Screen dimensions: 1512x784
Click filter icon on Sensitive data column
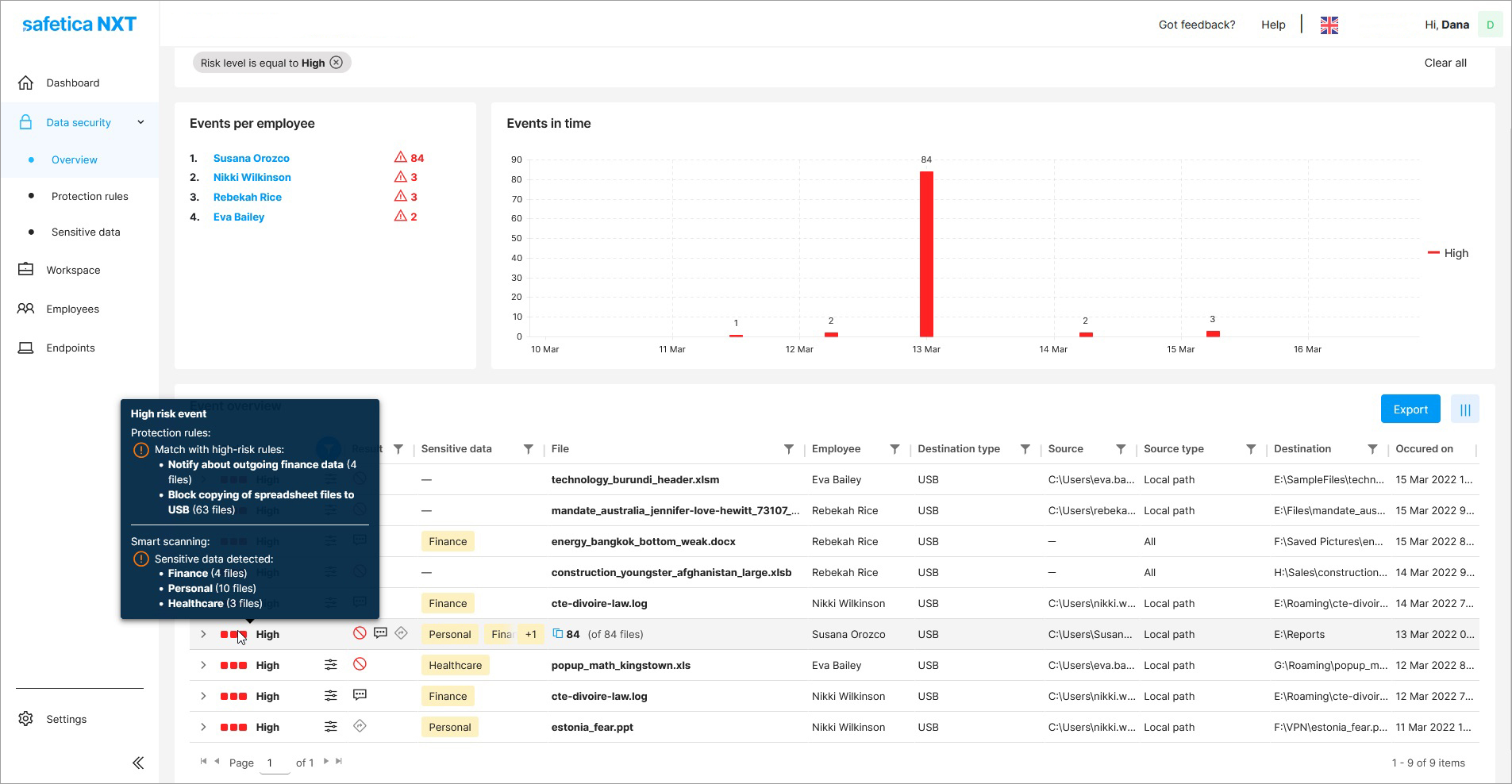click(529, 449)
